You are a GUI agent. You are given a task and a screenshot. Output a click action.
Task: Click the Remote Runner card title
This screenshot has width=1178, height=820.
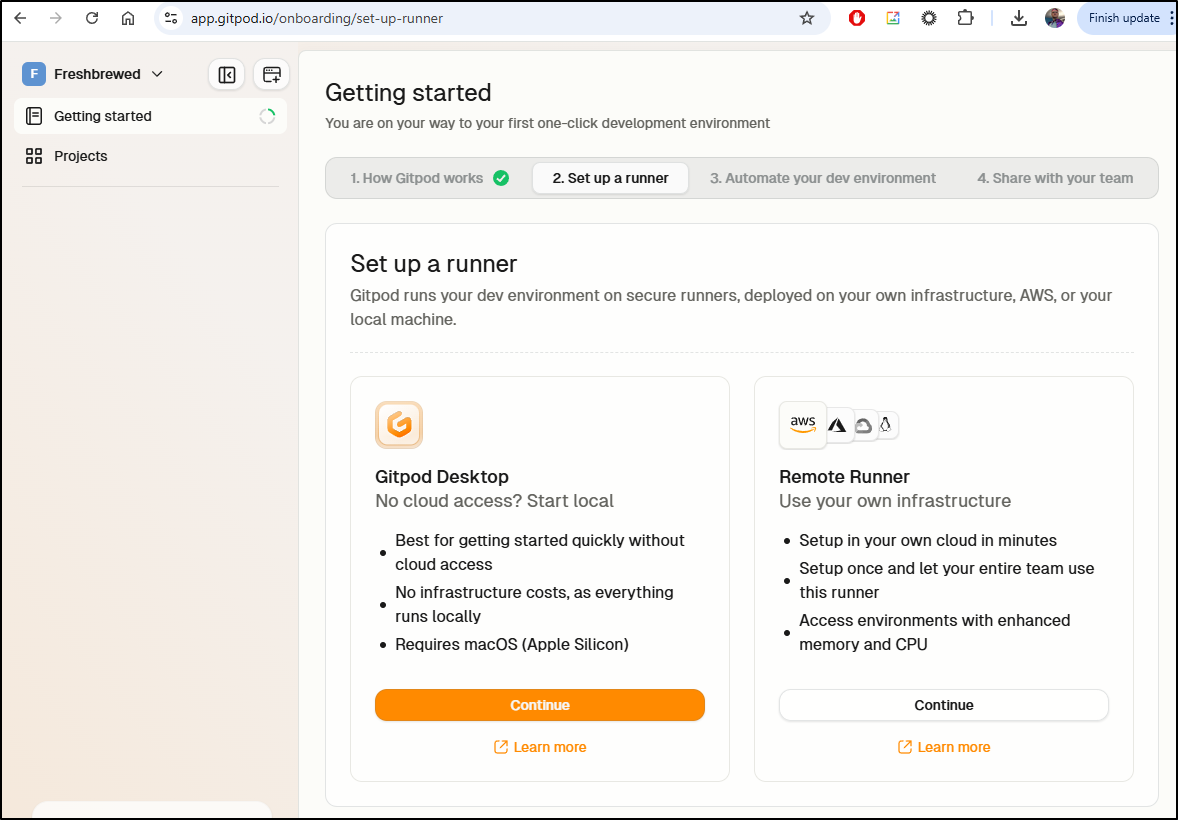[844, 477]
